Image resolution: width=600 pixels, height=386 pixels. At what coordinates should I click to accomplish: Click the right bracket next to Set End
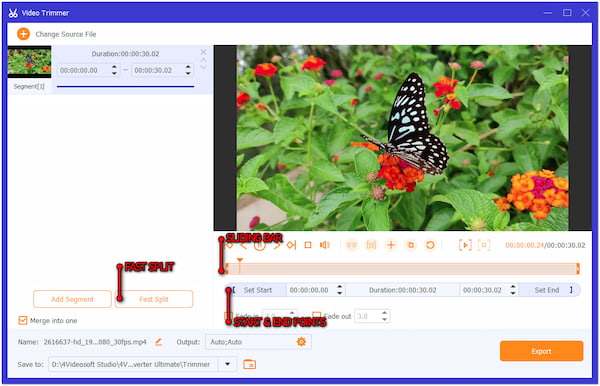(x=571, y=290)
